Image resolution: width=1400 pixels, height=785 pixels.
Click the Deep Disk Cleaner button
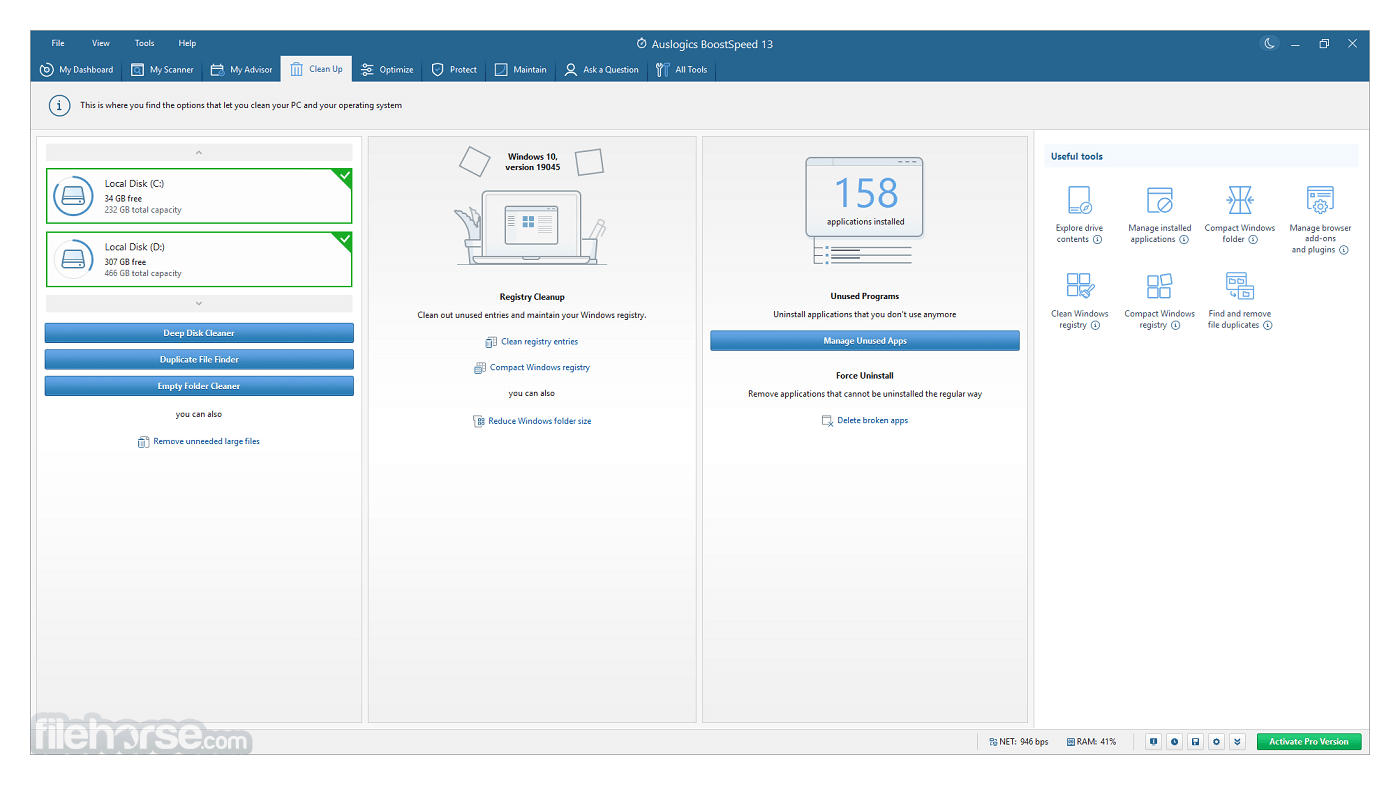(199, 333)
